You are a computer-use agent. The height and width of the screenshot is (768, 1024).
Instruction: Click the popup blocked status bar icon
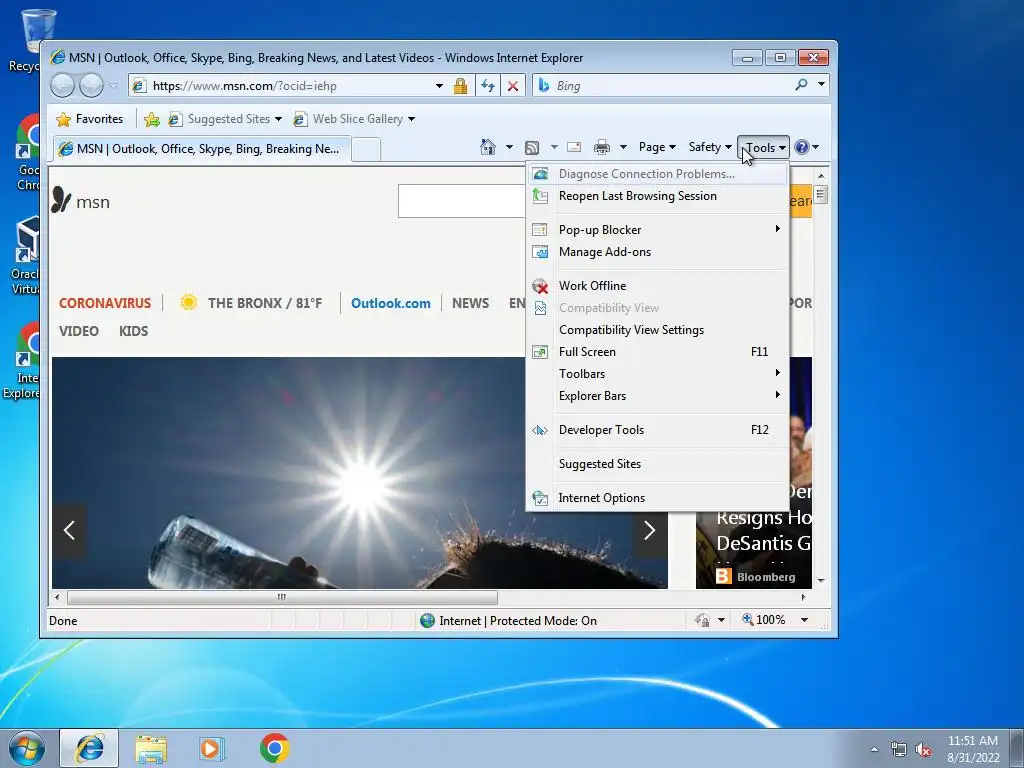(703, 620)
